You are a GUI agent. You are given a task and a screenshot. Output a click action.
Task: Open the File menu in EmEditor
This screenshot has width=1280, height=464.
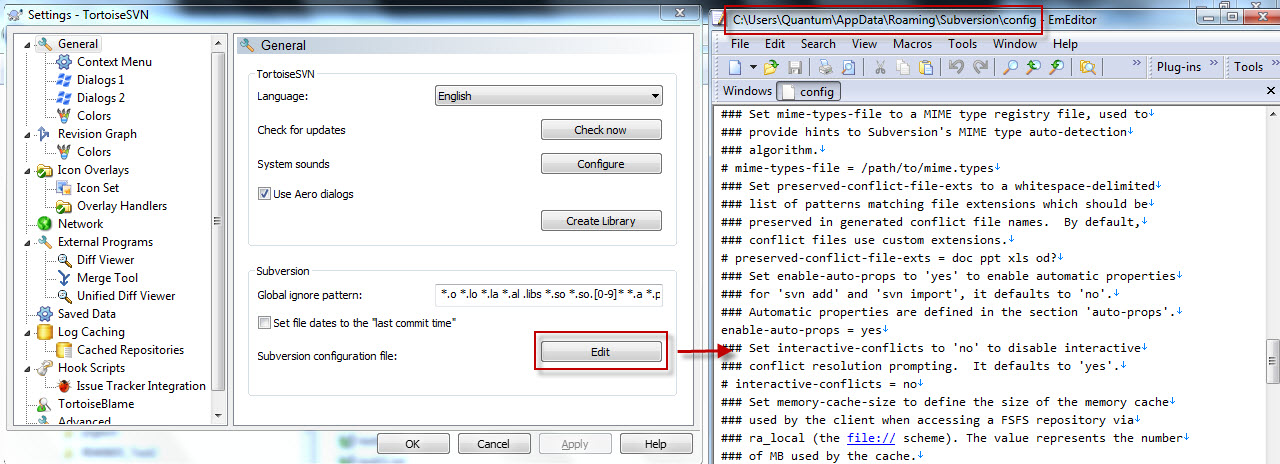[740, 44]
